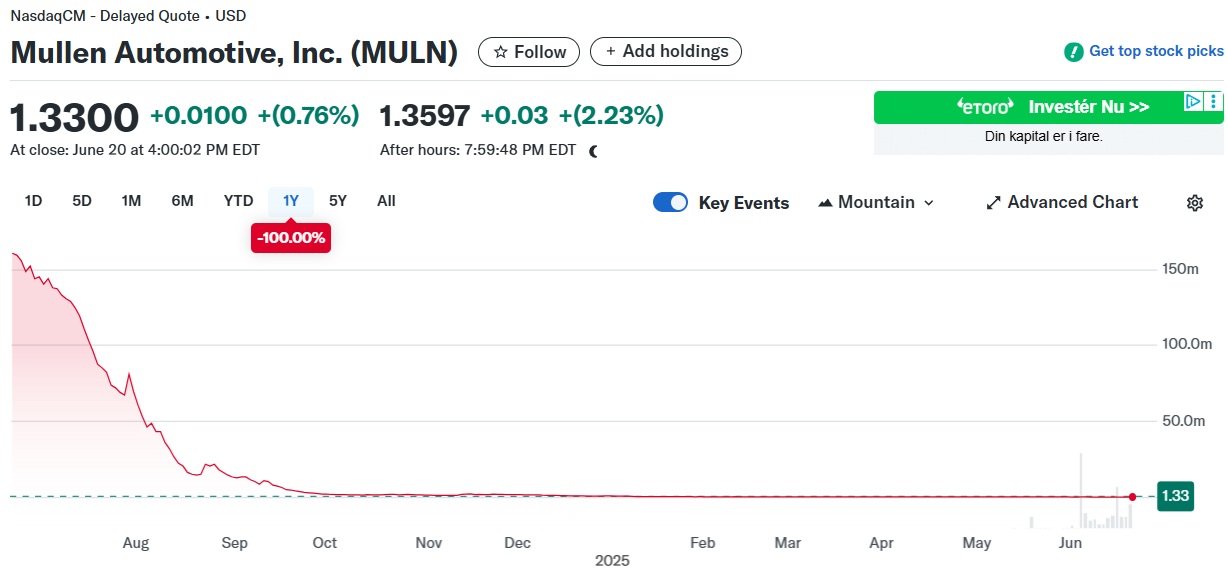Select the All time range
This screenshot has height=568, width=1228.
[x=386, y=201]
